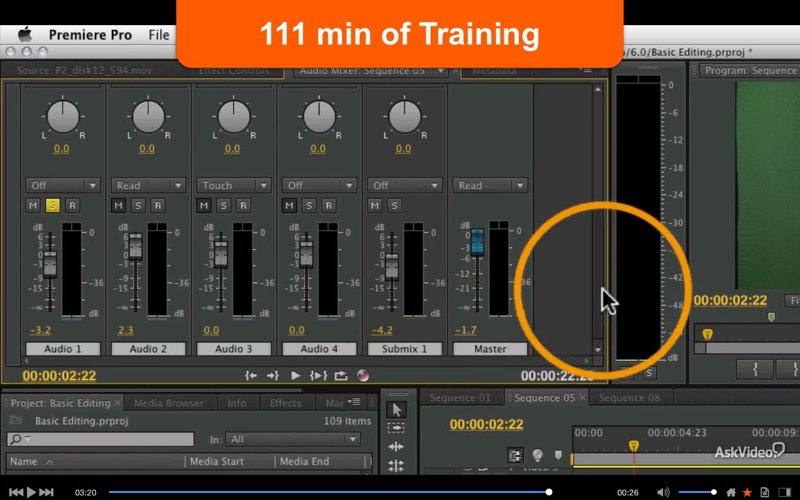800x500 pixels.
Task: Click the blue Master volume fader handle
Action: [x=478, y=242]
